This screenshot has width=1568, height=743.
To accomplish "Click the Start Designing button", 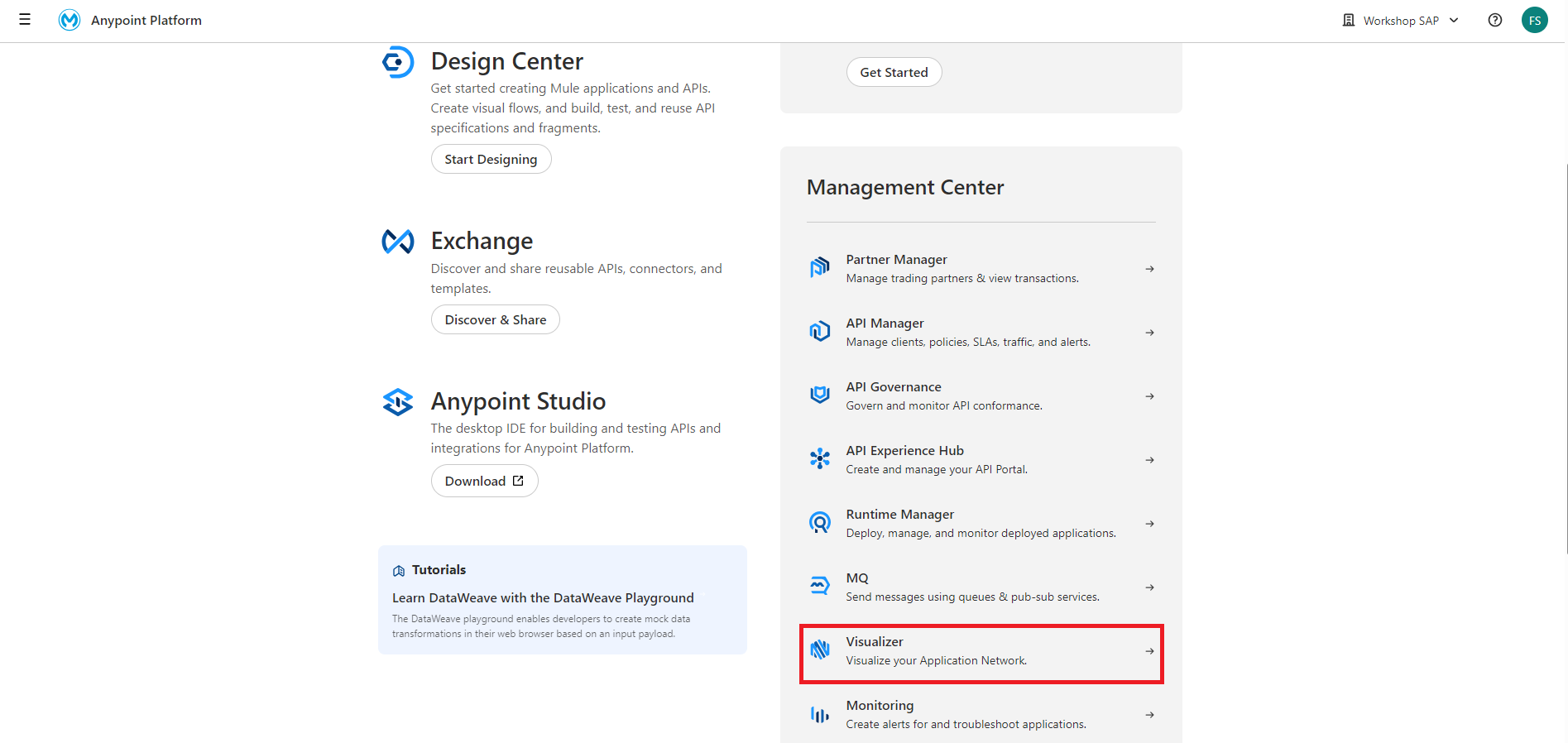I will pyautogui.click(x=491, y=159).
